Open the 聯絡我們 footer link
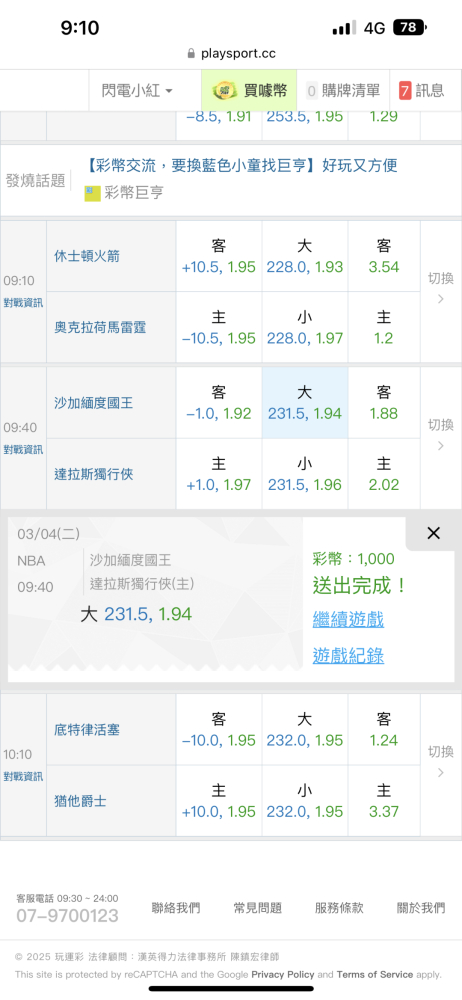Viewport: 462px width, 1000px height. 175,908
